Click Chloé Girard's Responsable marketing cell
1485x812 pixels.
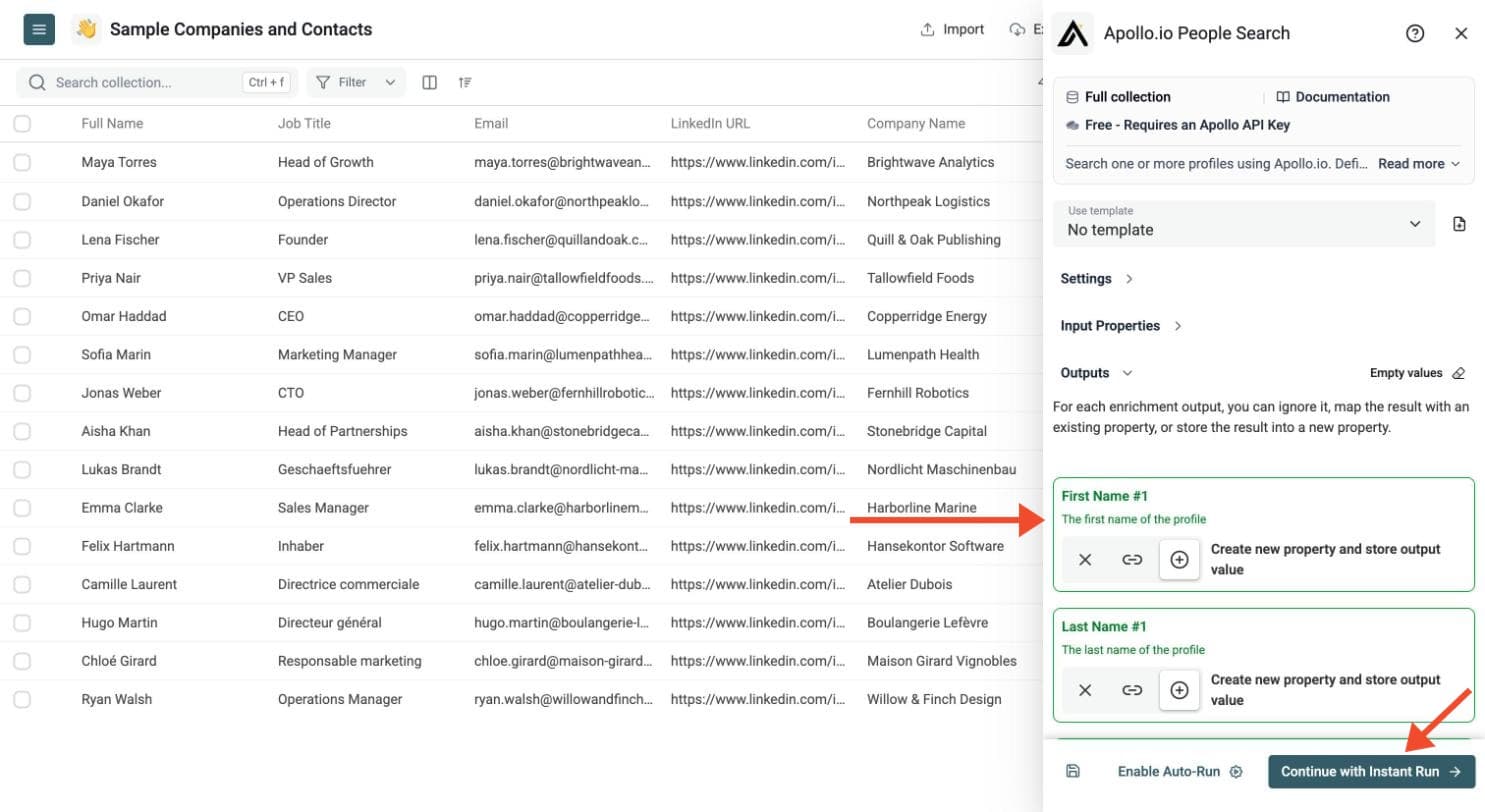[350, 661]
